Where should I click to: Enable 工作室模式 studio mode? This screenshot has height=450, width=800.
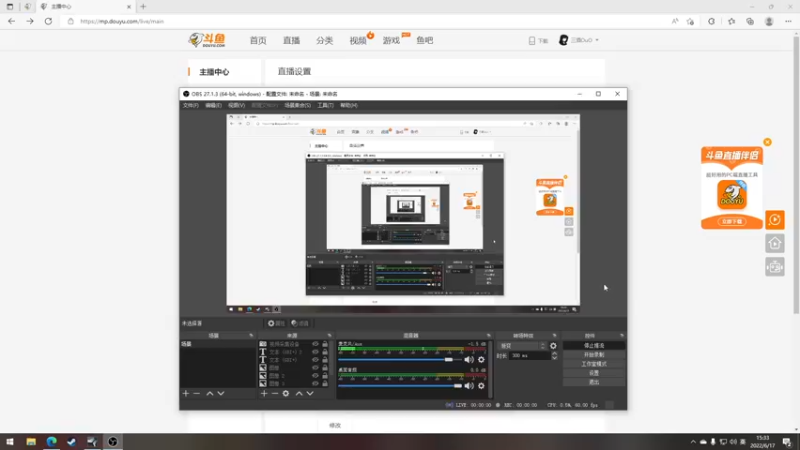(594, 364)
